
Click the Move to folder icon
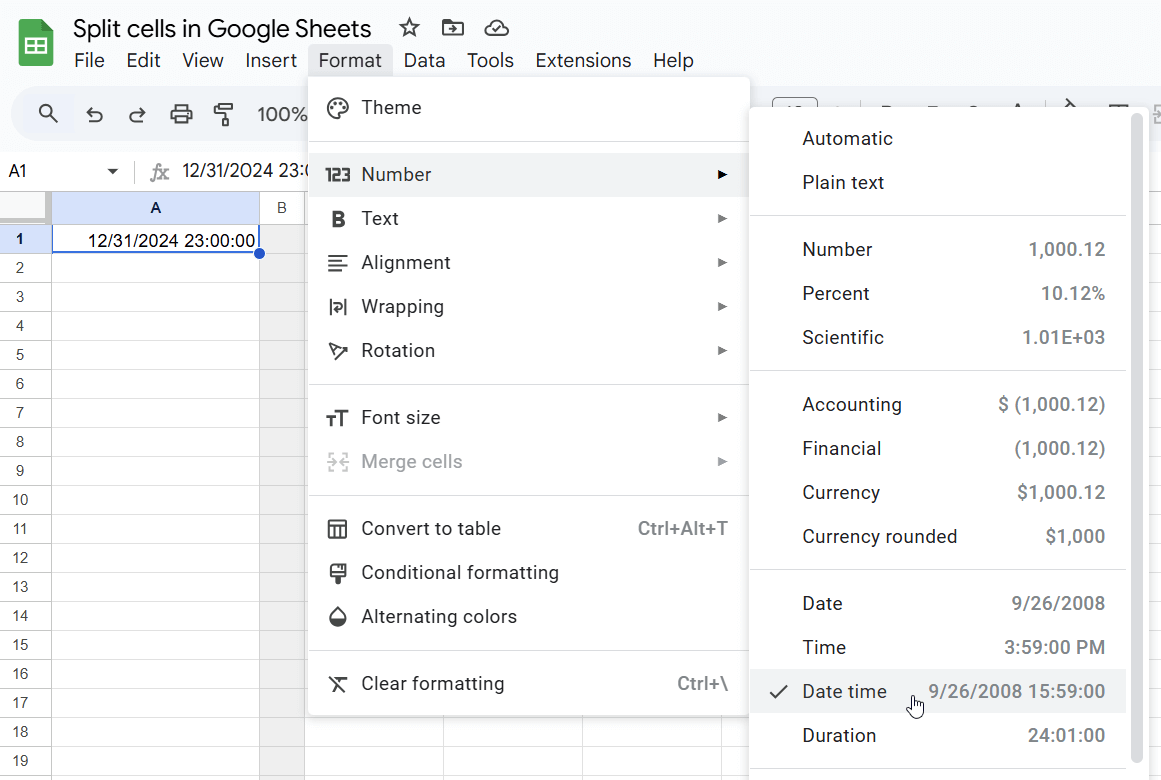pyautogui.click(x=452, y=28)
